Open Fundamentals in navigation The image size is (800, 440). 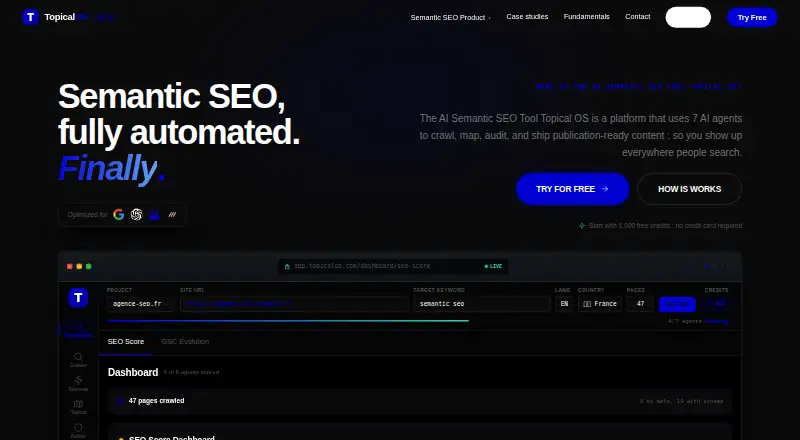coord(586,17)
